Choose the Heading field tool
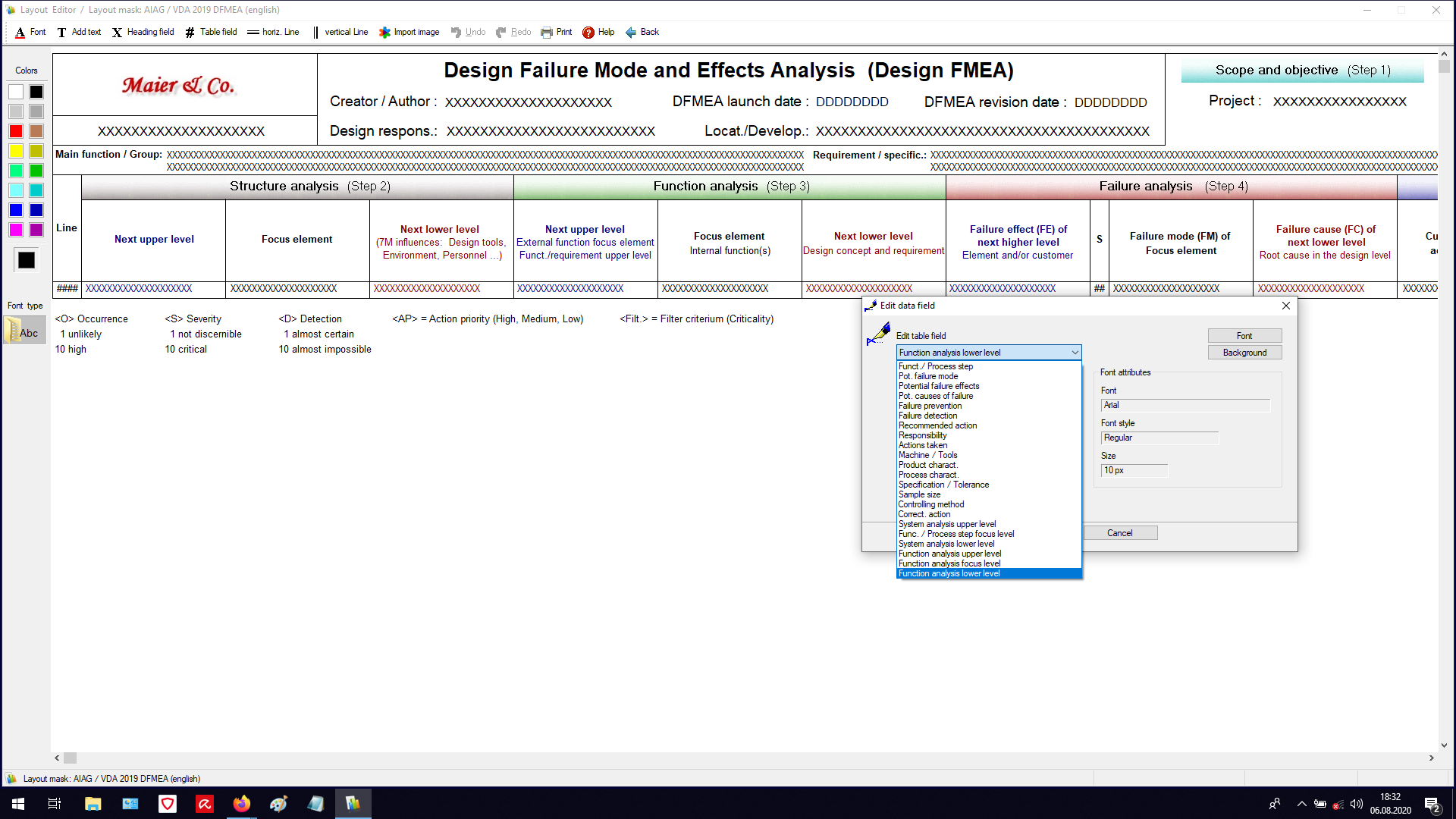The height and width of the screenshot is (819, 1456). tap(143, 33)
